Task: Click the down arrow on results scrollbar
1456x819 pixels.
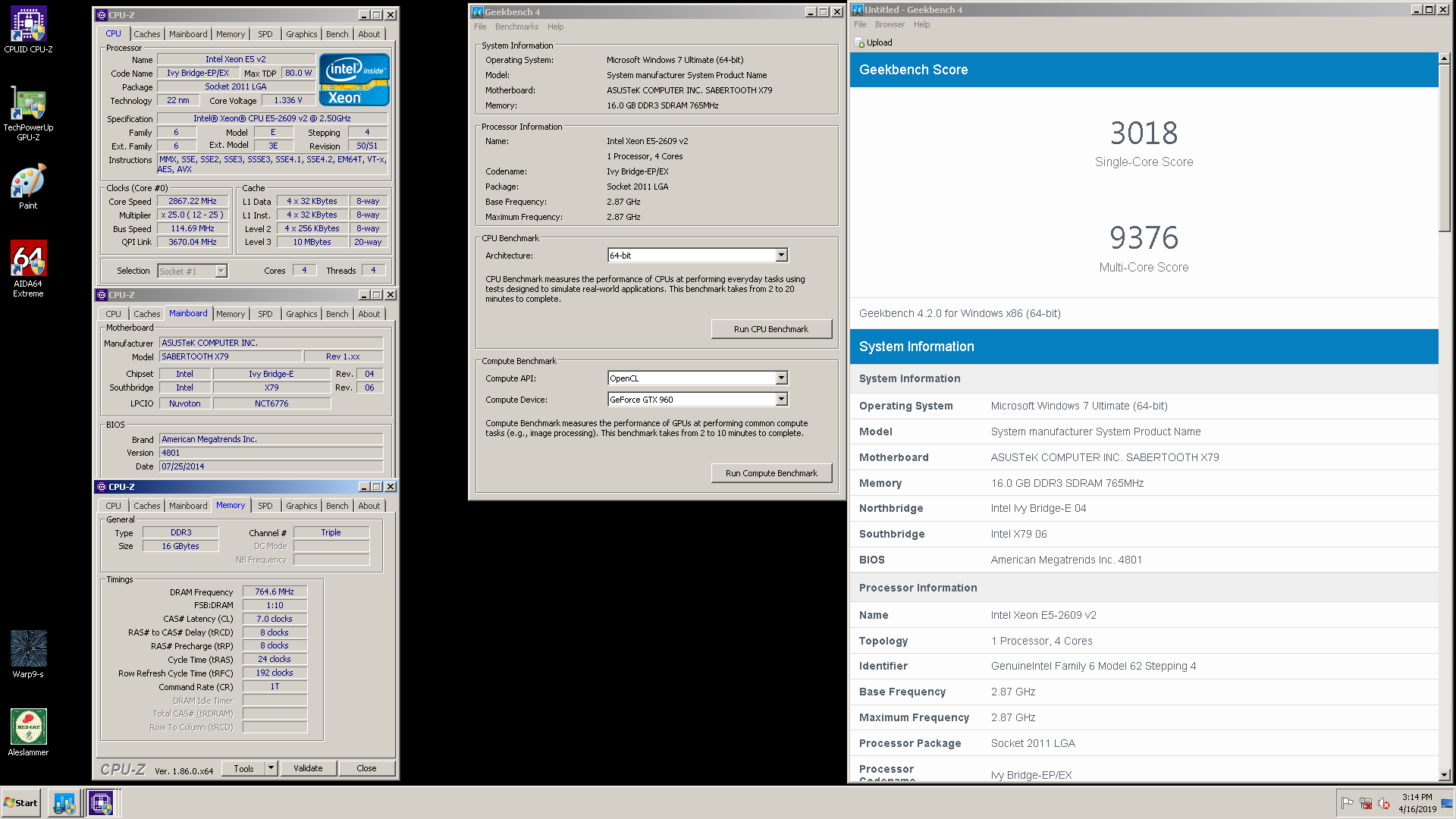Action: pyautogui.click(x=1444, y=775)
